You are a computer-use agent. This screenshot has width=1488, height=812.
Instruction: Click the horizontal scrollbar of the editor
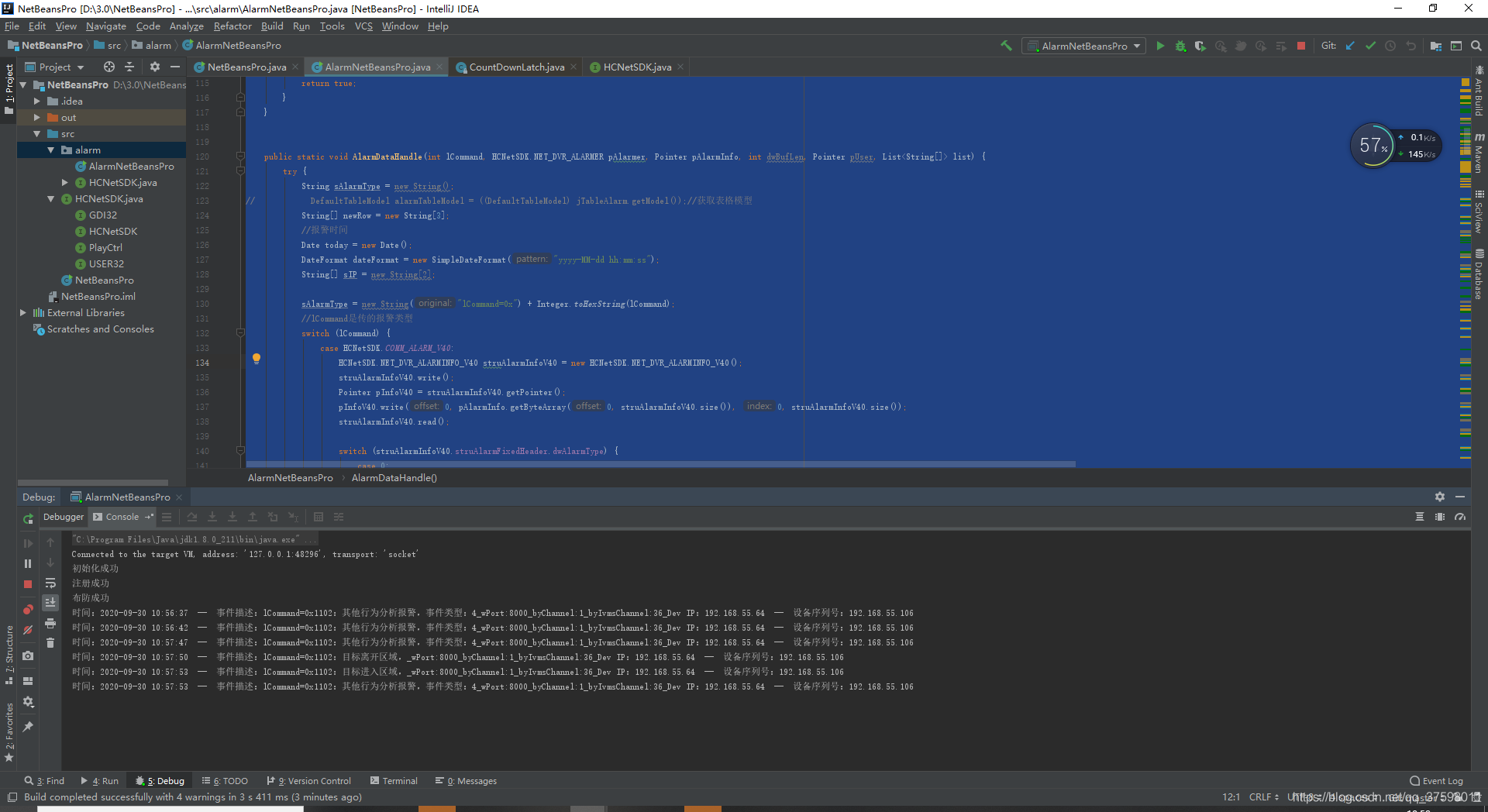661,464
